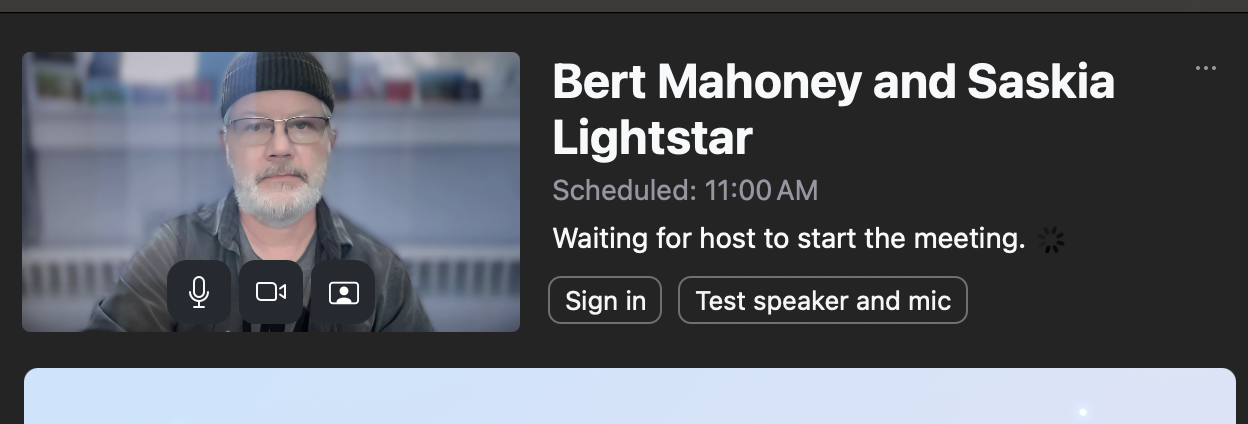The width and height of the screenshot is (1248, 424).
Task: Select the meeting title Bert Mahoney and Saskia Lightstar
Action: [833, 109]
